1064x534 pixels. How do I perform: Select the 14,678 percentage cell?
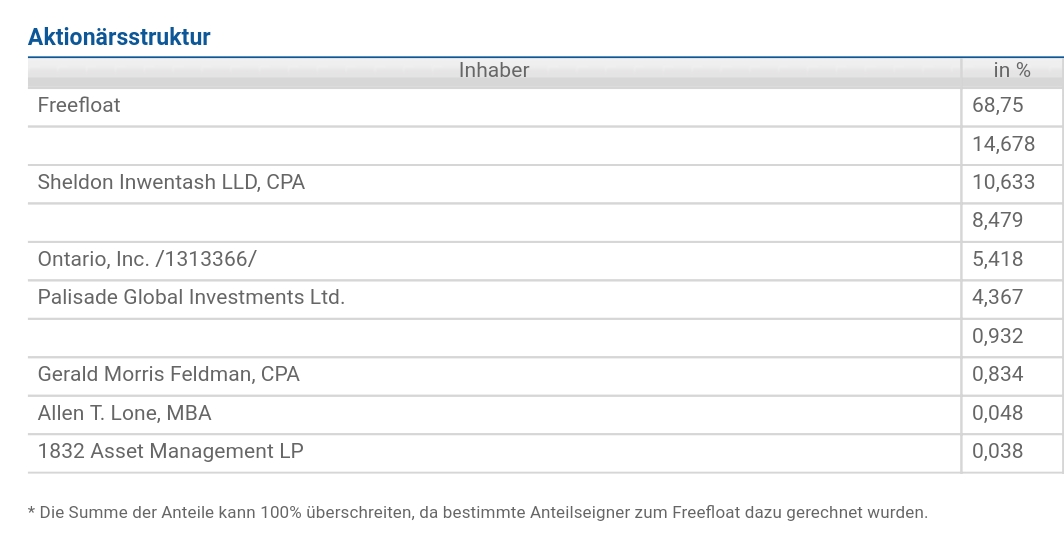[1003, 144]
